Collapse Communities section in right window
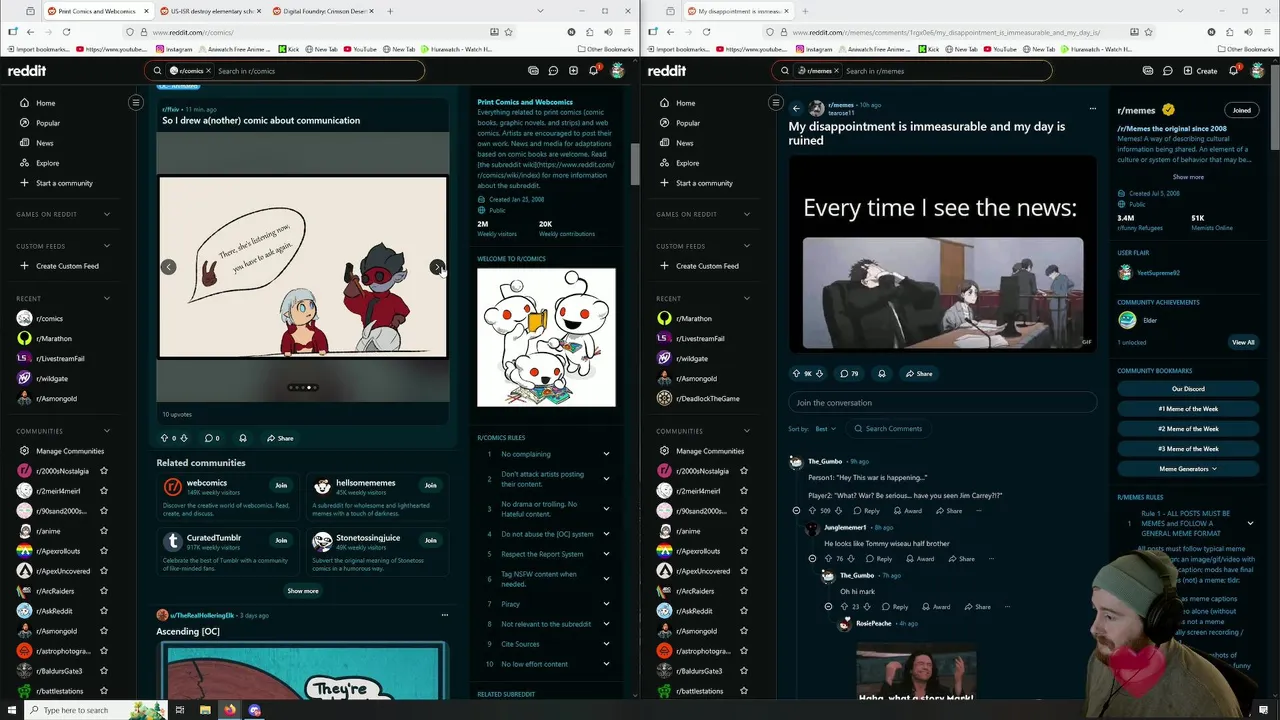Image resolution: width=1280 pixels, height=720 pixels. click(x=747, y=431)
